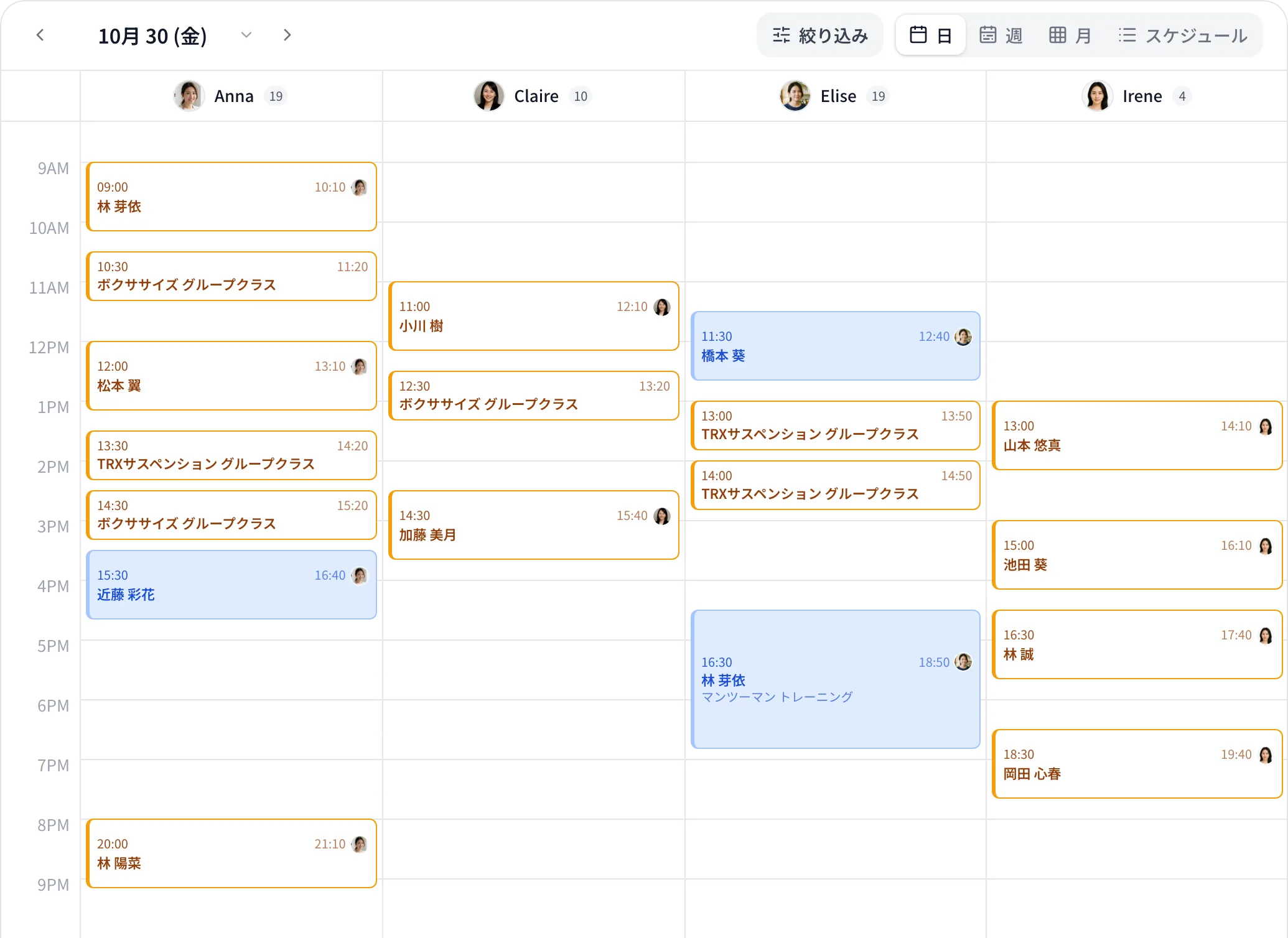
Task: Click Anna's avatar in column header
Action: coord(189,96)
